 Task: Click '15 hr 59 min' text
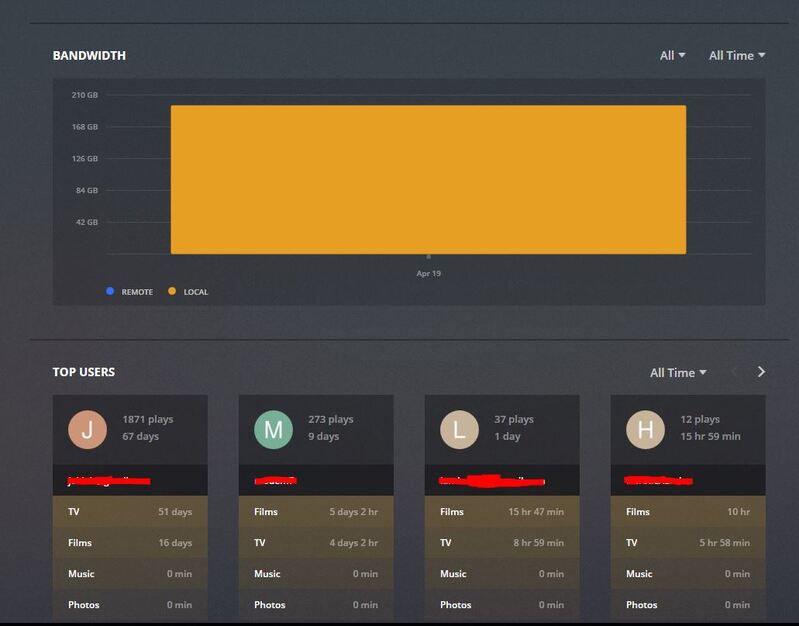[710, 436]
